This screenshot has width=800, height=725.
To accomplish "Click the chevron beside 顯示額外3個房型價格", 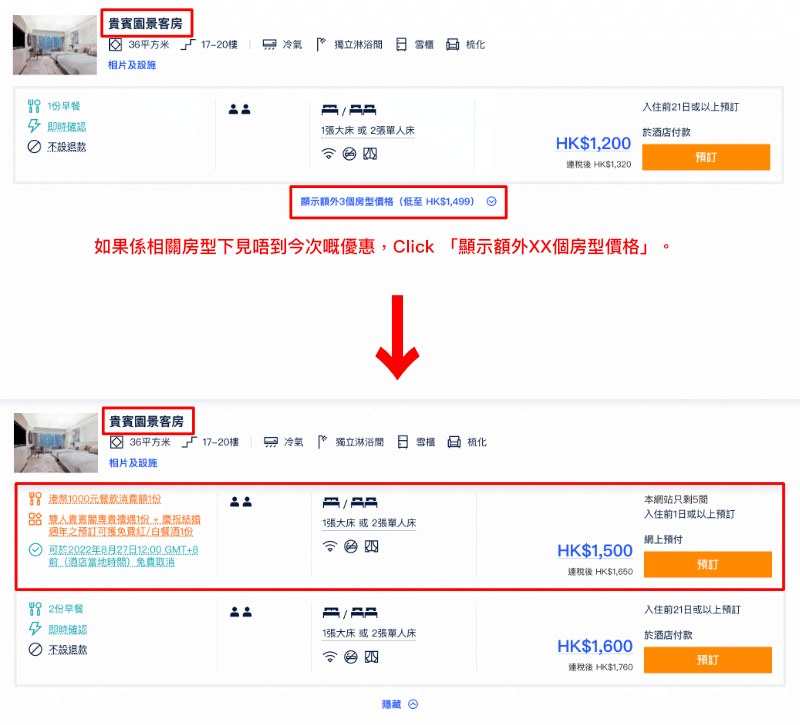I will coord(491,202).
